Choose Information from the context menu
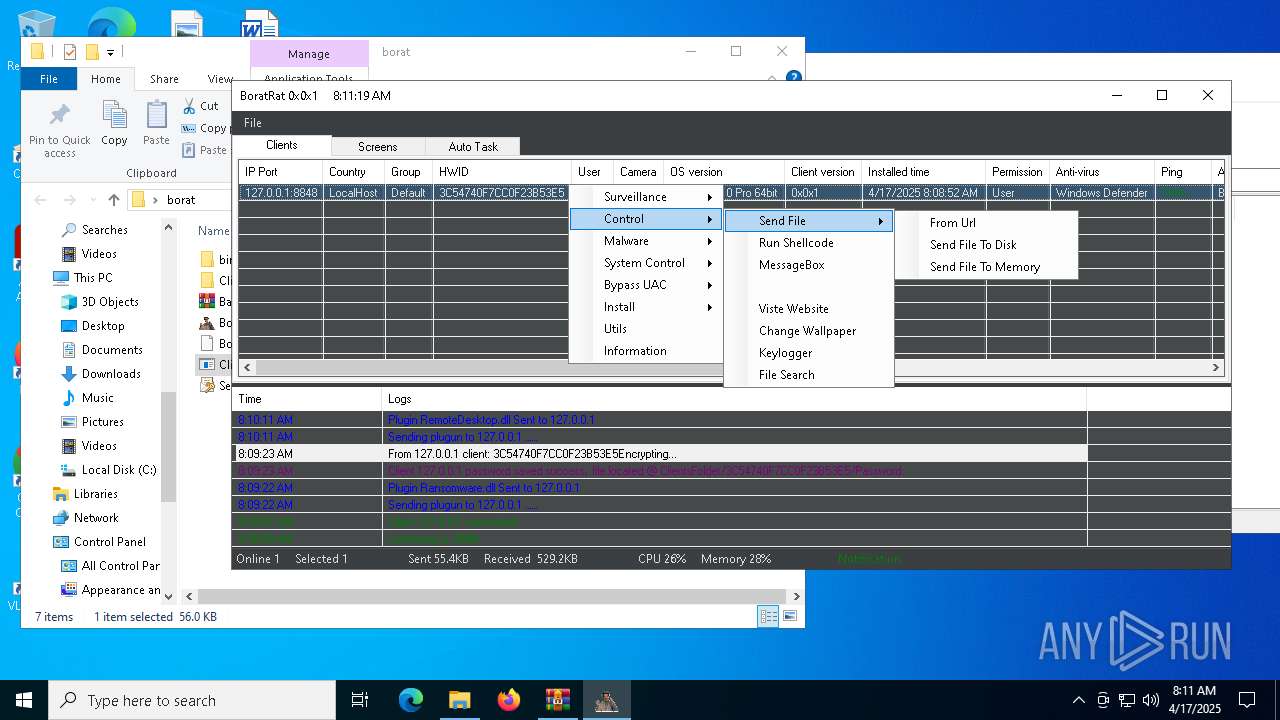 point(646,351)
